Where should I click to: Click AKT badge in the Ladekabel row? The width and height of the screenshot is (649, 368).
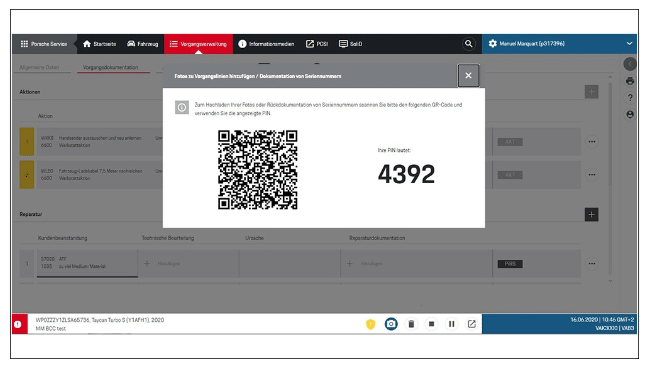pos(510,175)
